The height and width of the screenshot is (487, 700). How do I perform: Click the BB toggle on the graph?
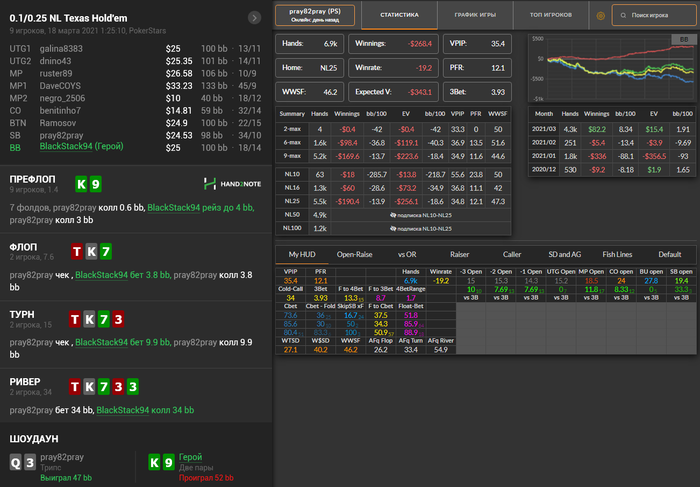click(683, 39)
